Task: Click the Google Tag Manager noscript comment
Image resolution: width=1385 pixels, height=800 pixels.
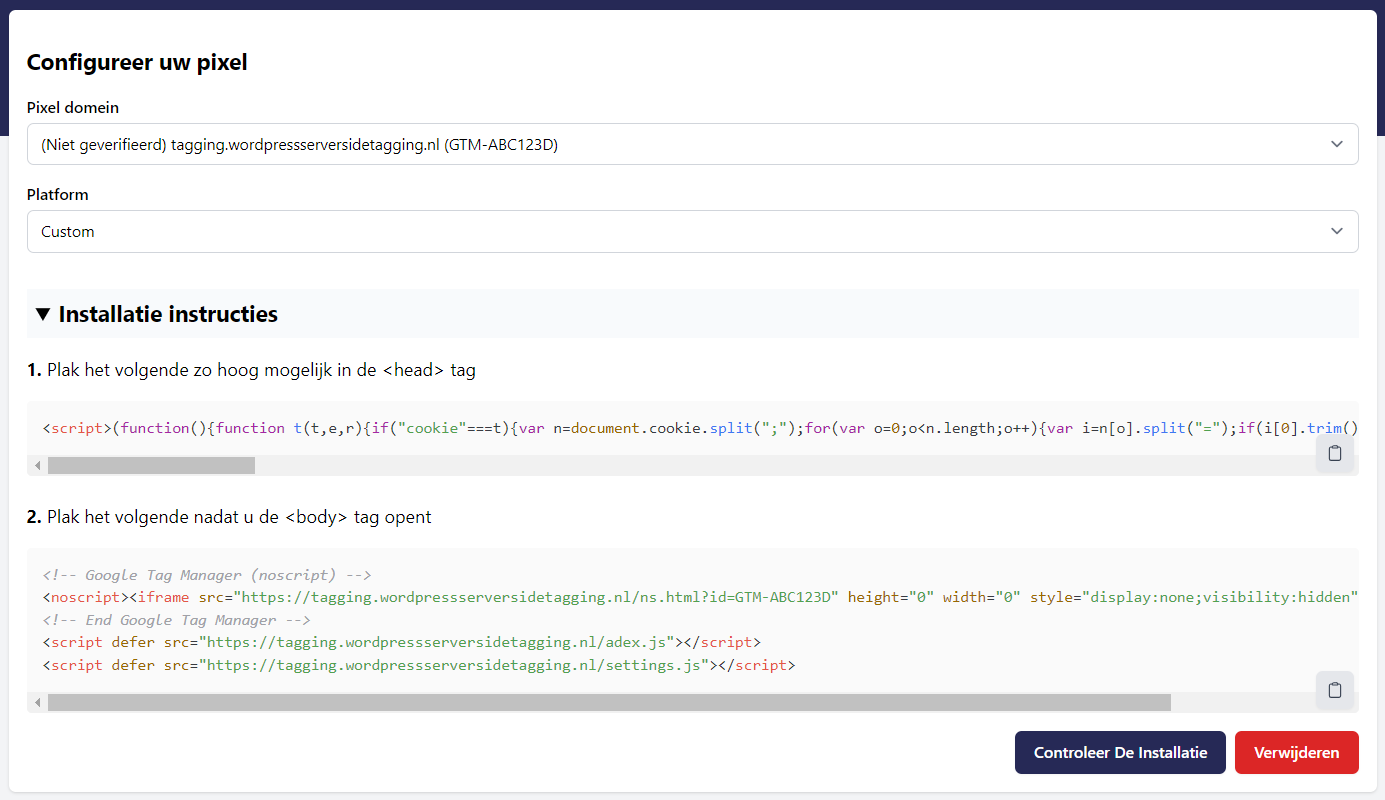Action: pos(207,575)
